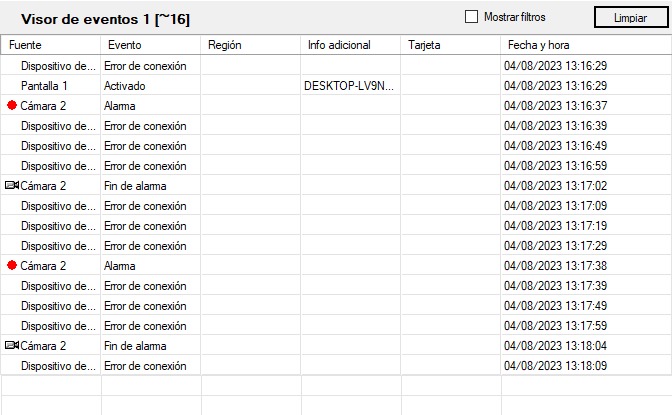
Task: Select the DESKTOP-LV9N info cell
Action: pyautogui.click(x=350, y=85)
